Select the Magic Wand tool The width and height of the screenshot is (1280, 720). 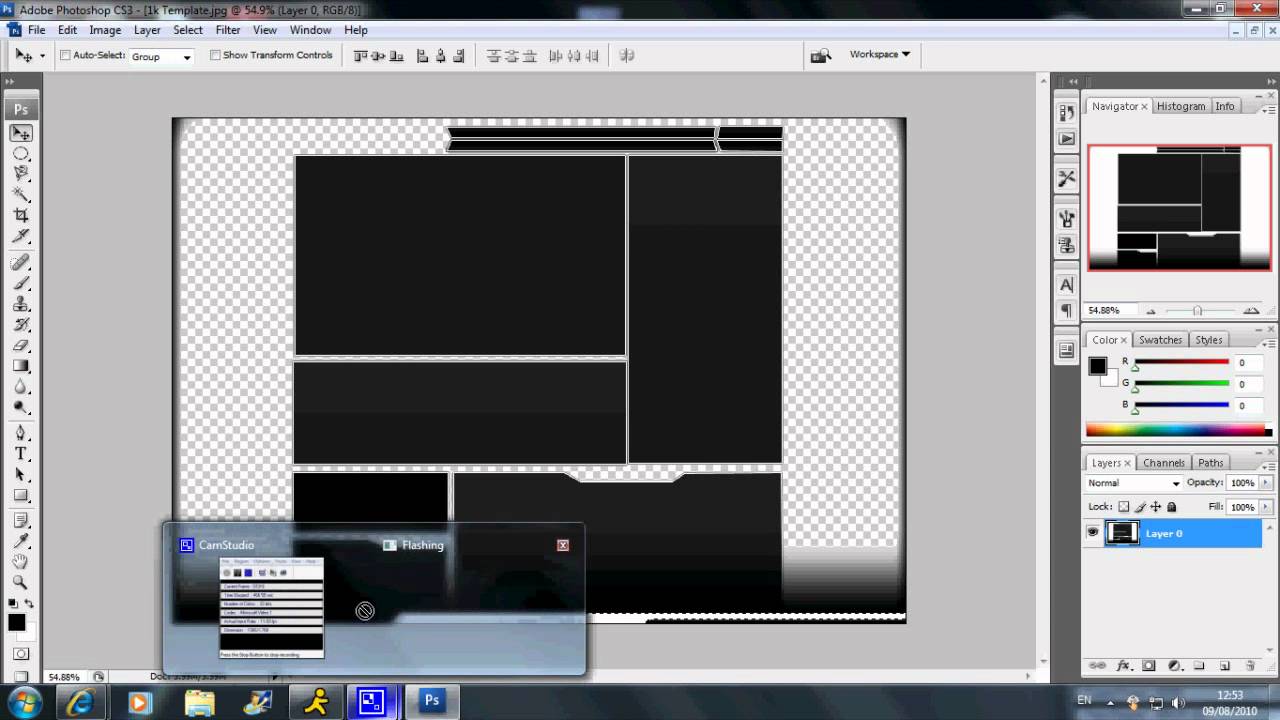pyautogui.click(x=21, y=195)
